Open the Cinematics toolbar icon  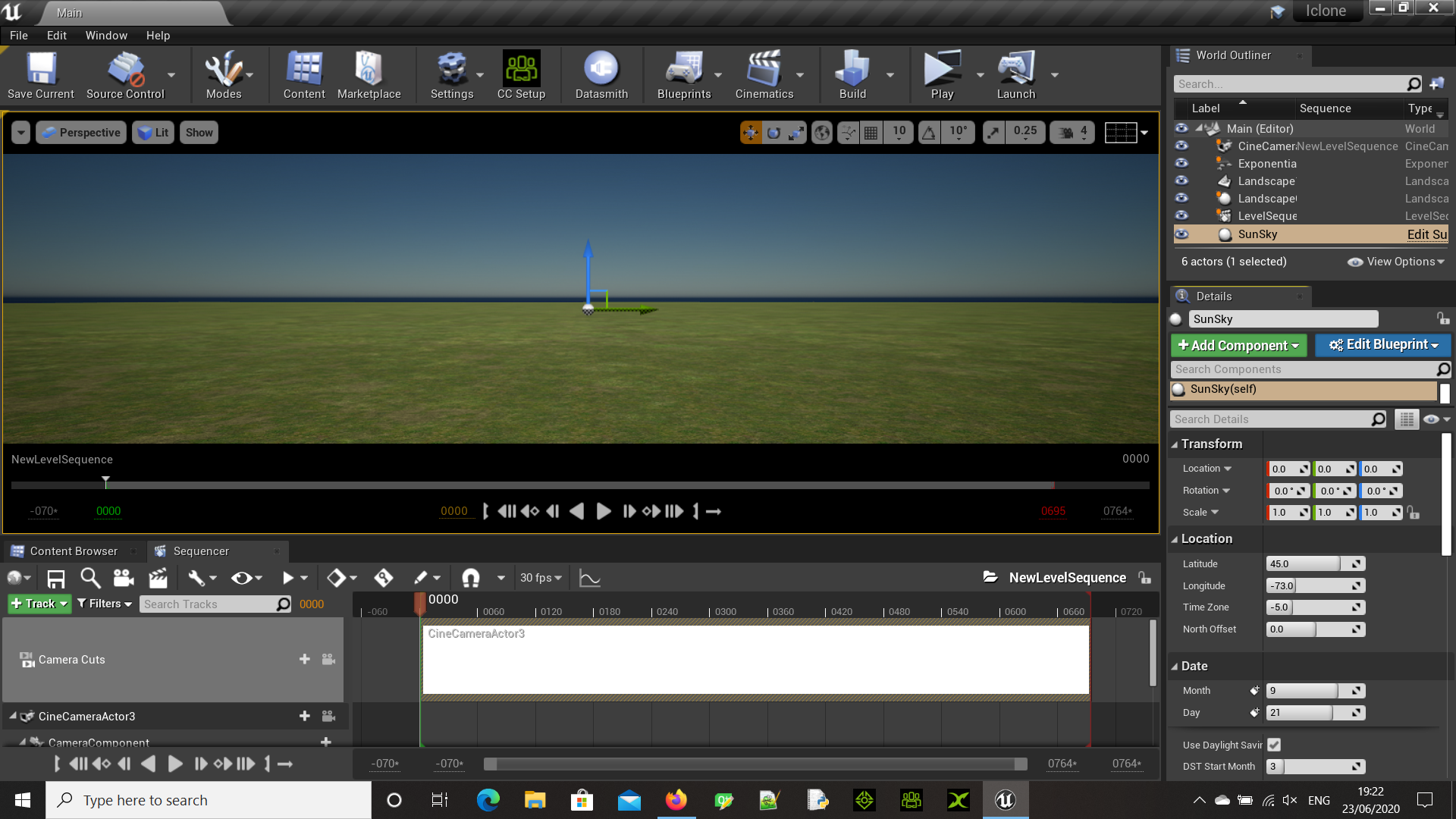point(764,75)
